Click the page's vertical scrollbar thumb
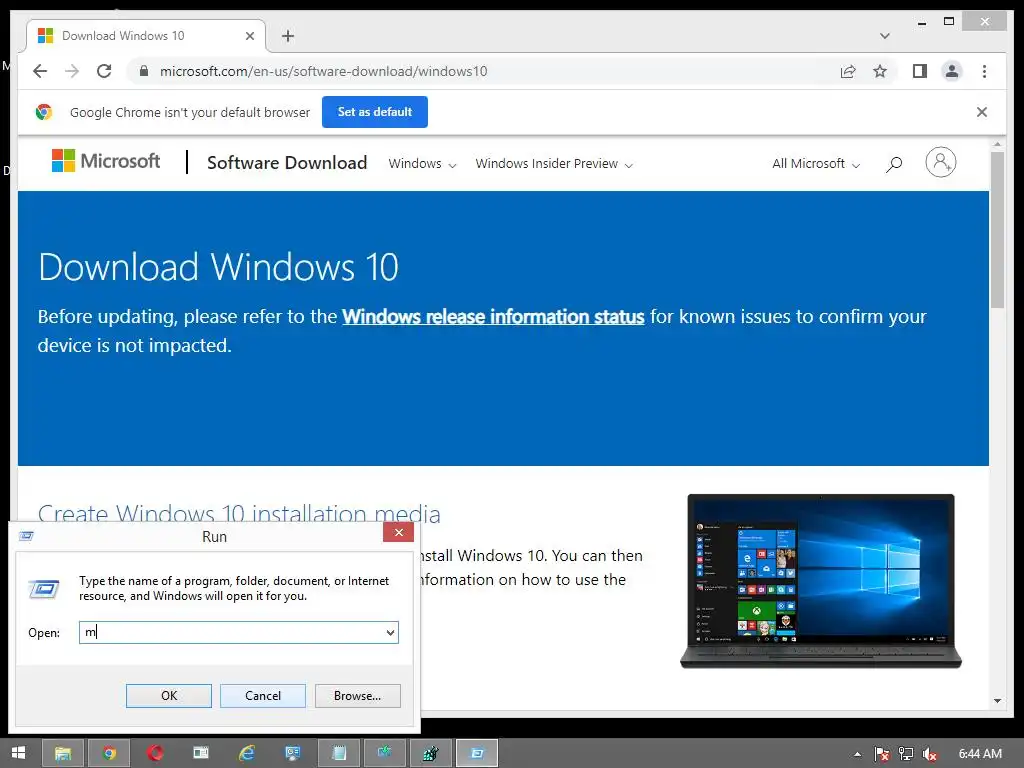Image resolution: width=1024 pixels, height=768 pixels. point(997,229)
